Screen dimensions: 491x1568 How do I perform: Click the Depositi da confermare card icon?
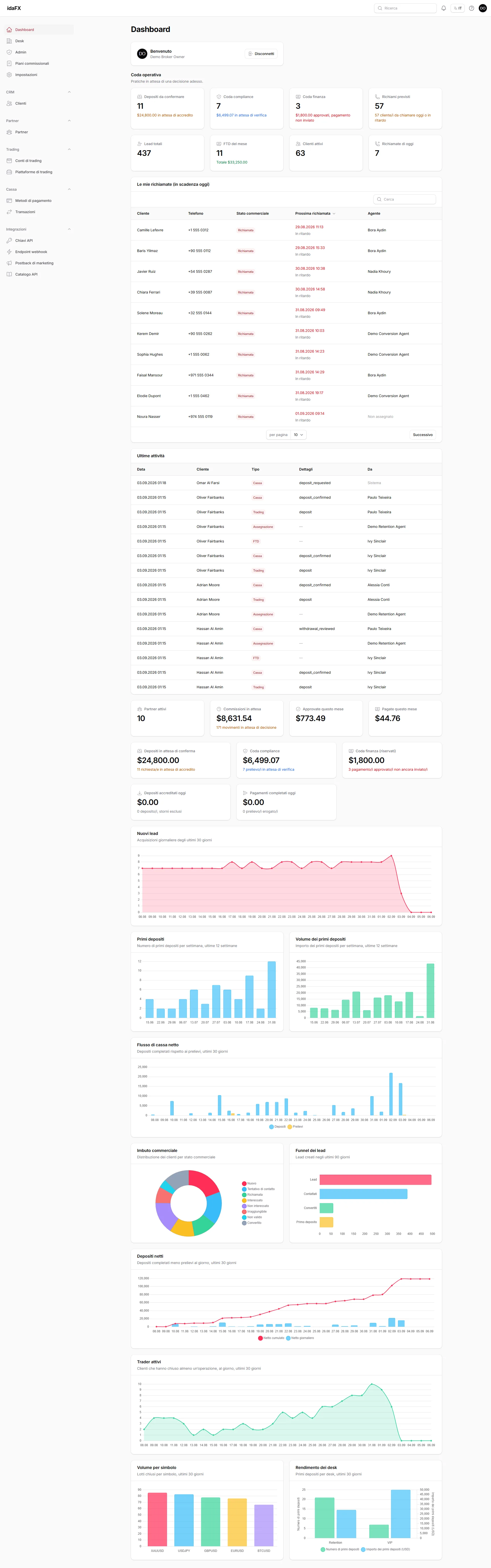click(x=139, y=97)
